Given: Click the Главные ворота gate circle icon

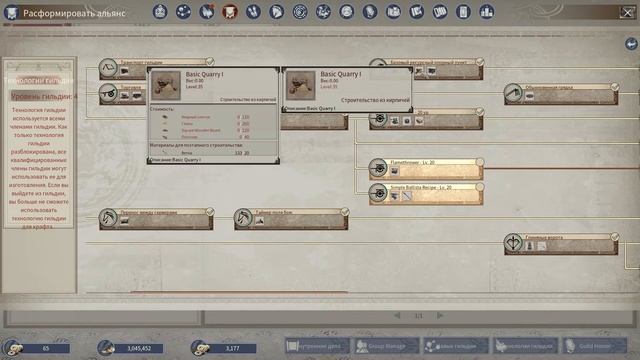Looking at the screenshot, I should tap(513, 243).
